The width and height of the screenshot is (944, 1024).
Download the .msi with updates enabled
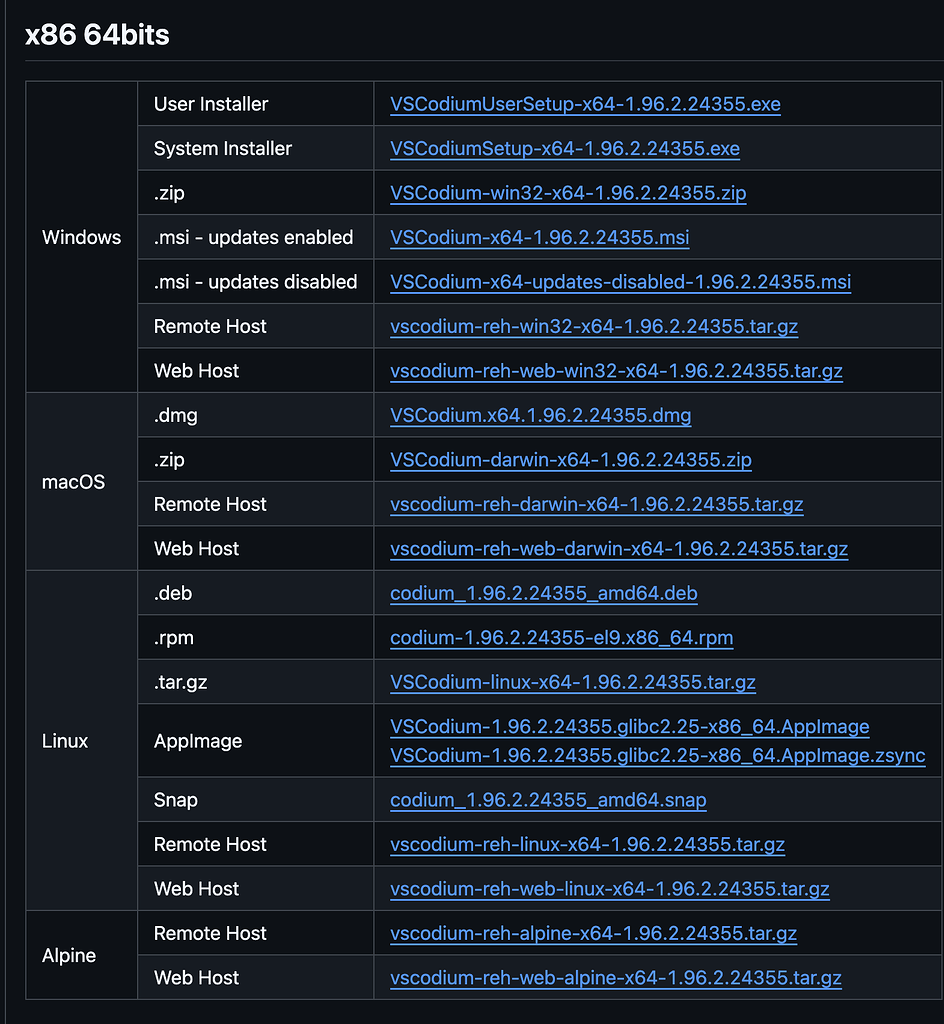(x=539, y=238)
